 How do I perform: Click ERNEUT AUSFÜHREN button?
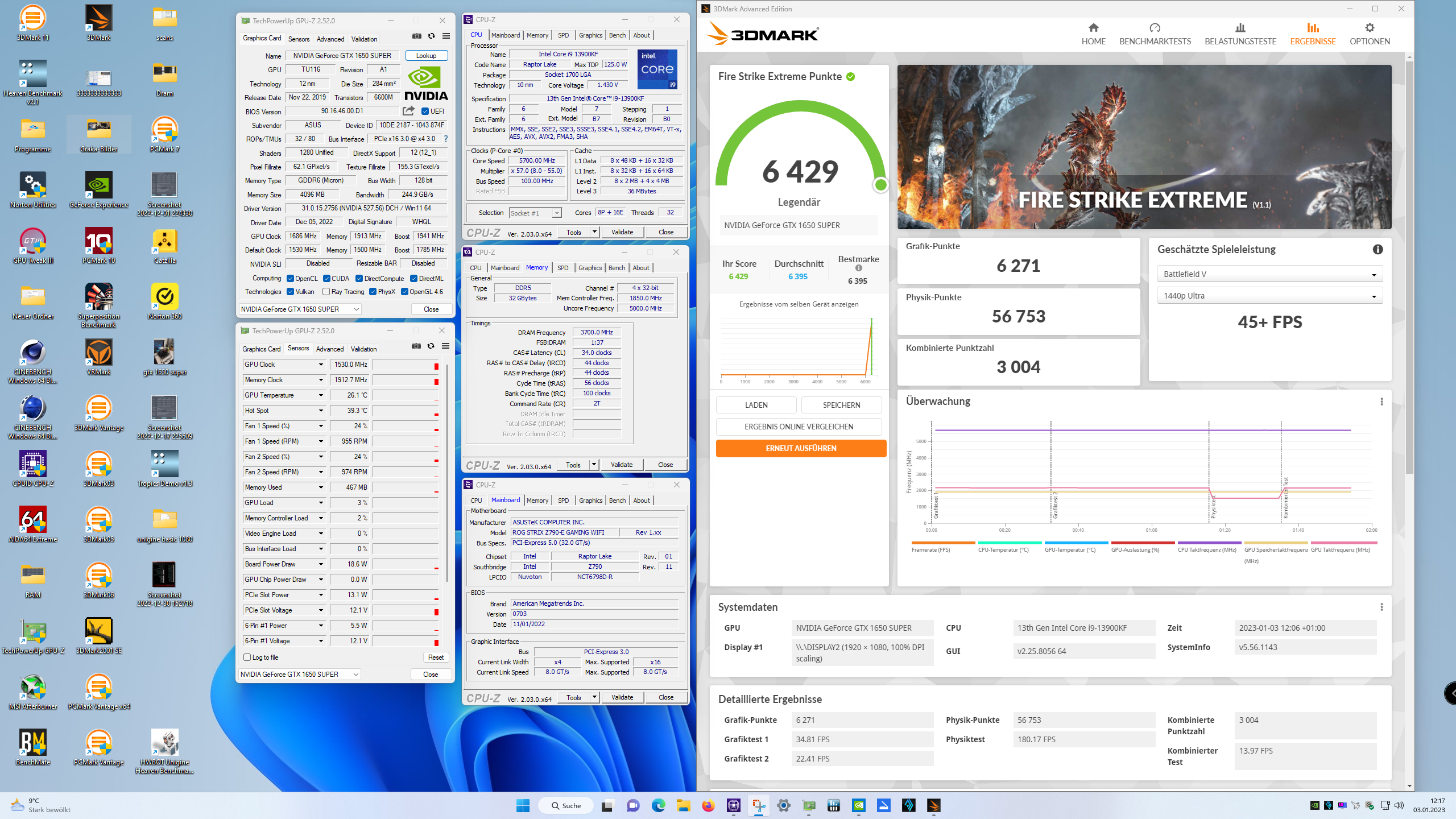coord(801,448)
